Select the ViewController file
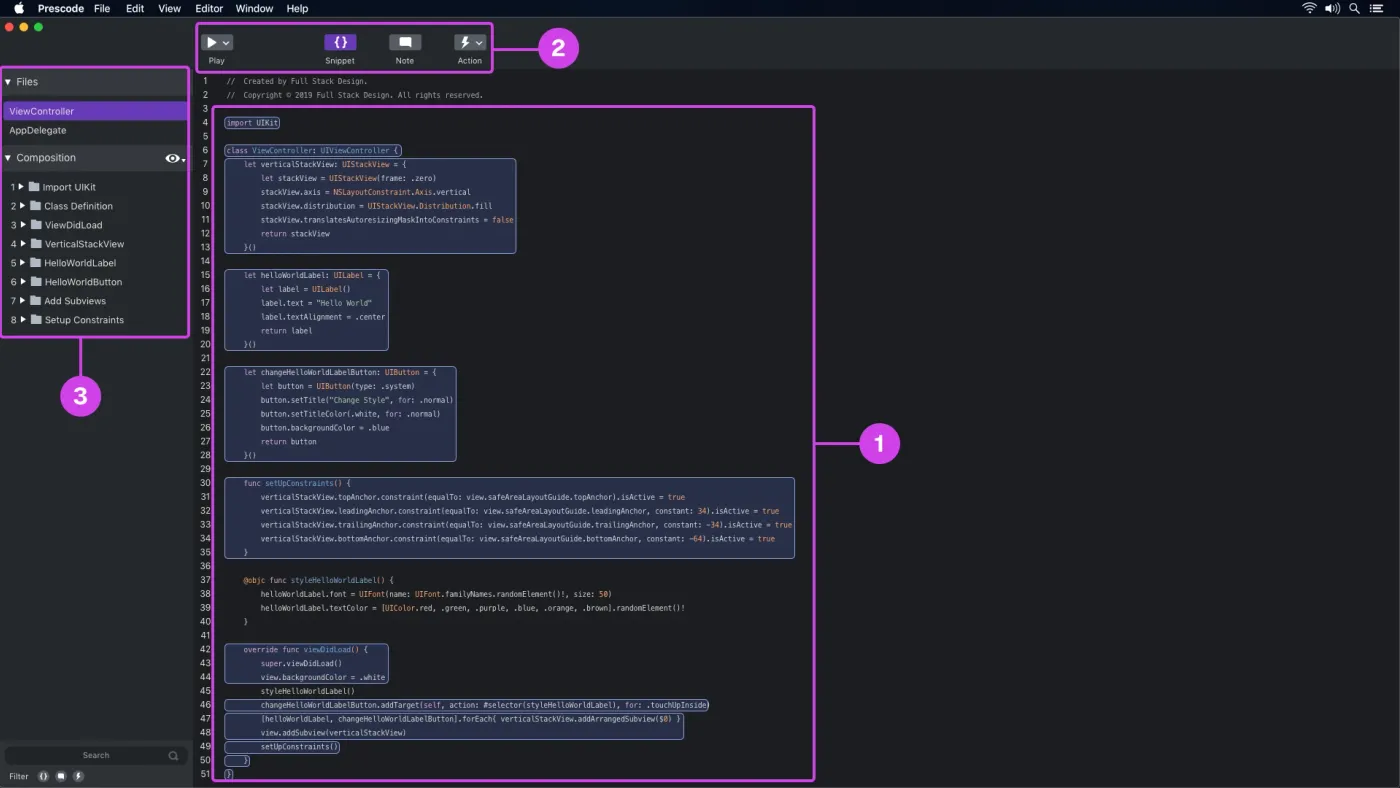This screenshot has height=788, width=1400. point(95,111)
